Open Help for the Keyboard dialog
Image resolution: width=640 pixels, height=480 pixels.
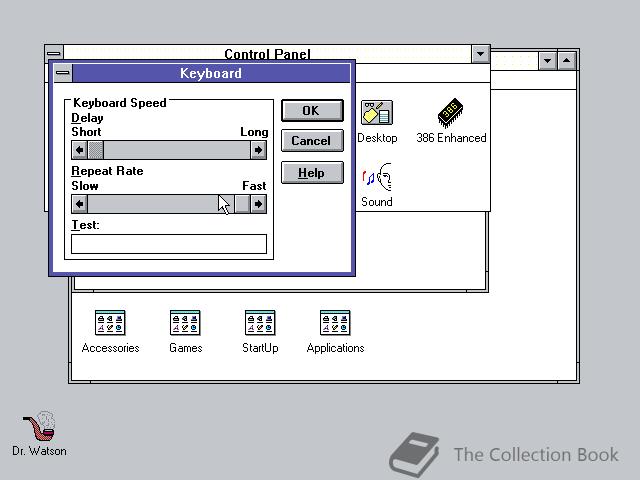coord(312,173)
